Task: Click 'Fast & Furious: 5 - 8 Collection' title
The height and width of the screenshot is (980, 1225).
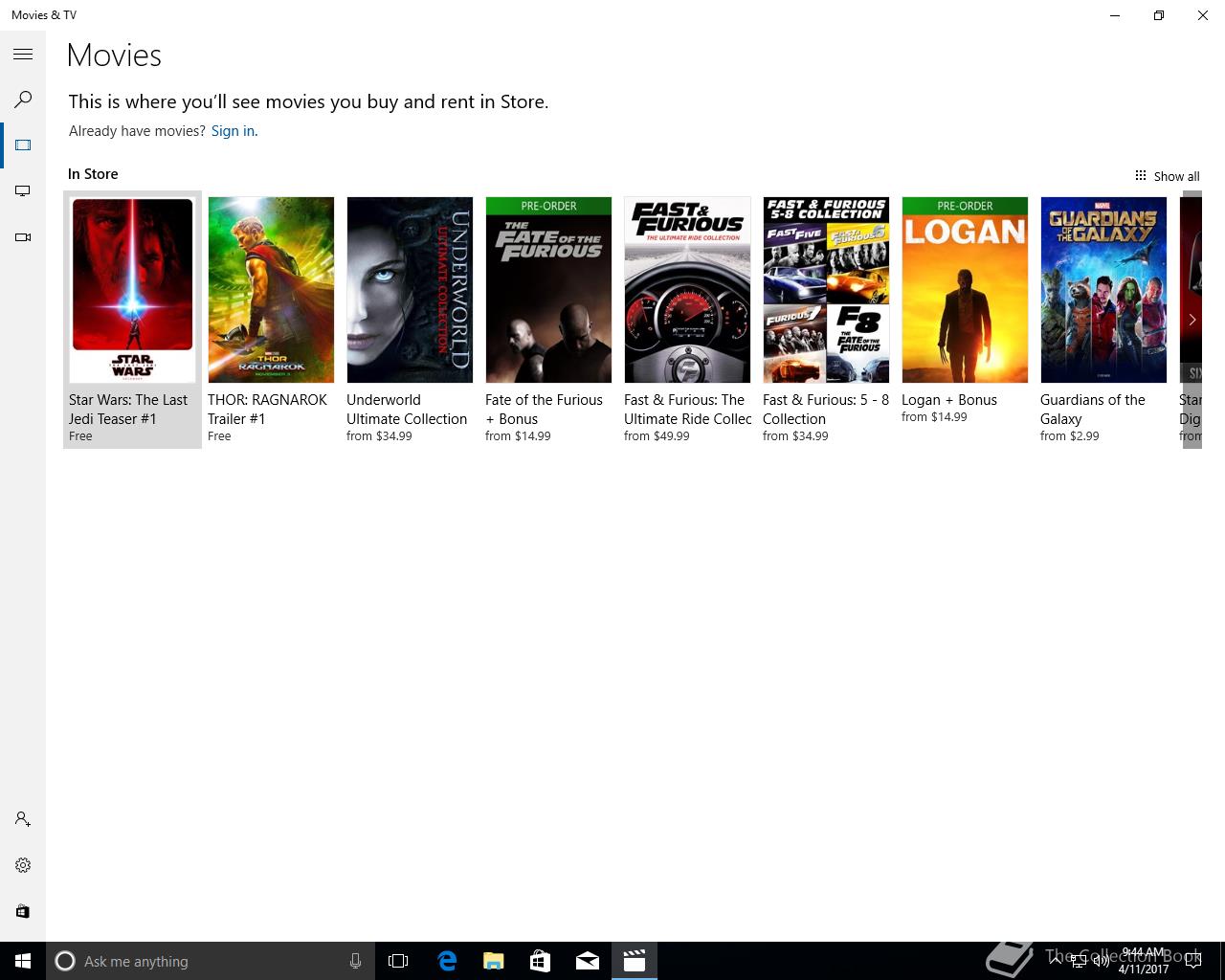Action: (826, 410)
